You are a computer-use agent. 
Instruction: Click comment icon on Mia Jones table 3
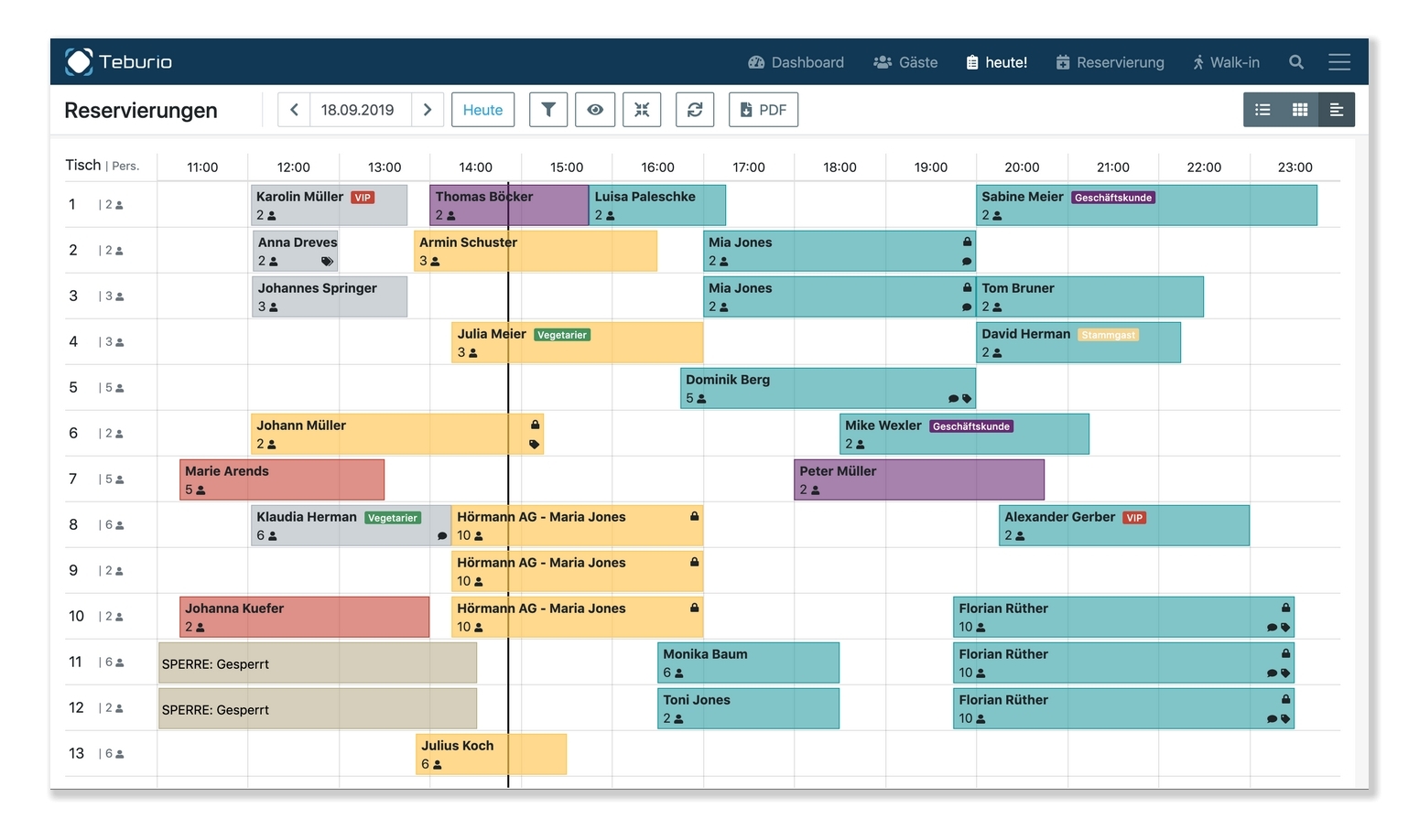tap(967, 307)
